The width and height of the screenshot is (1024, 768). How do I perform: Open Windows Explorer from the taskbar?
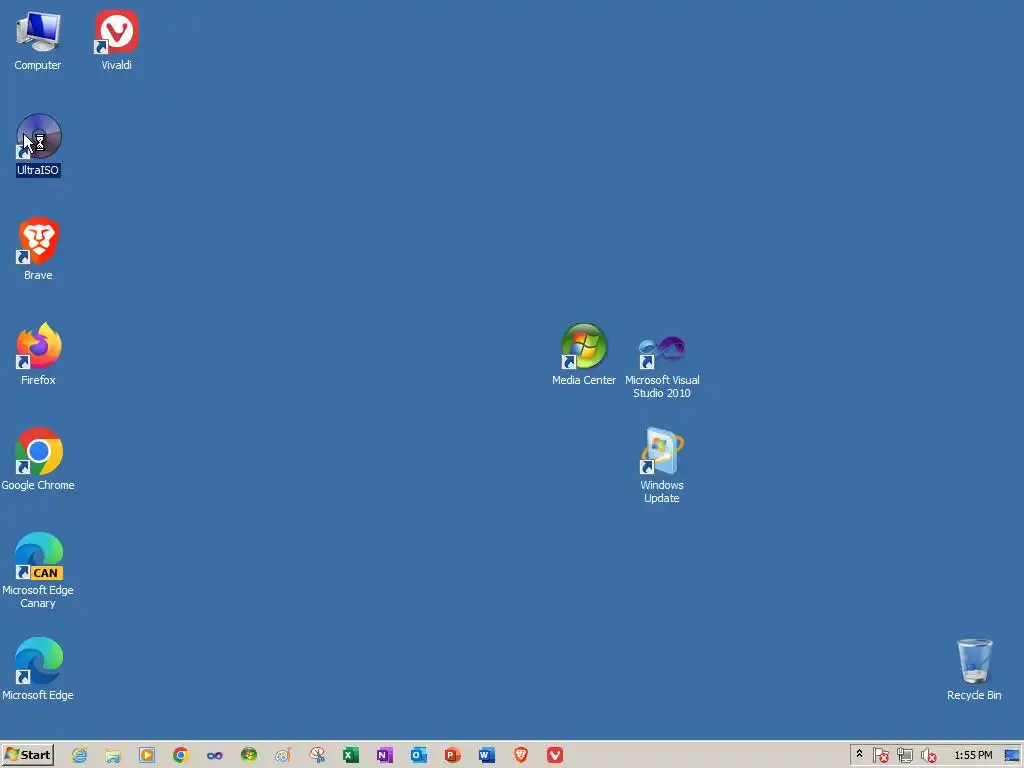pos(113,756)
